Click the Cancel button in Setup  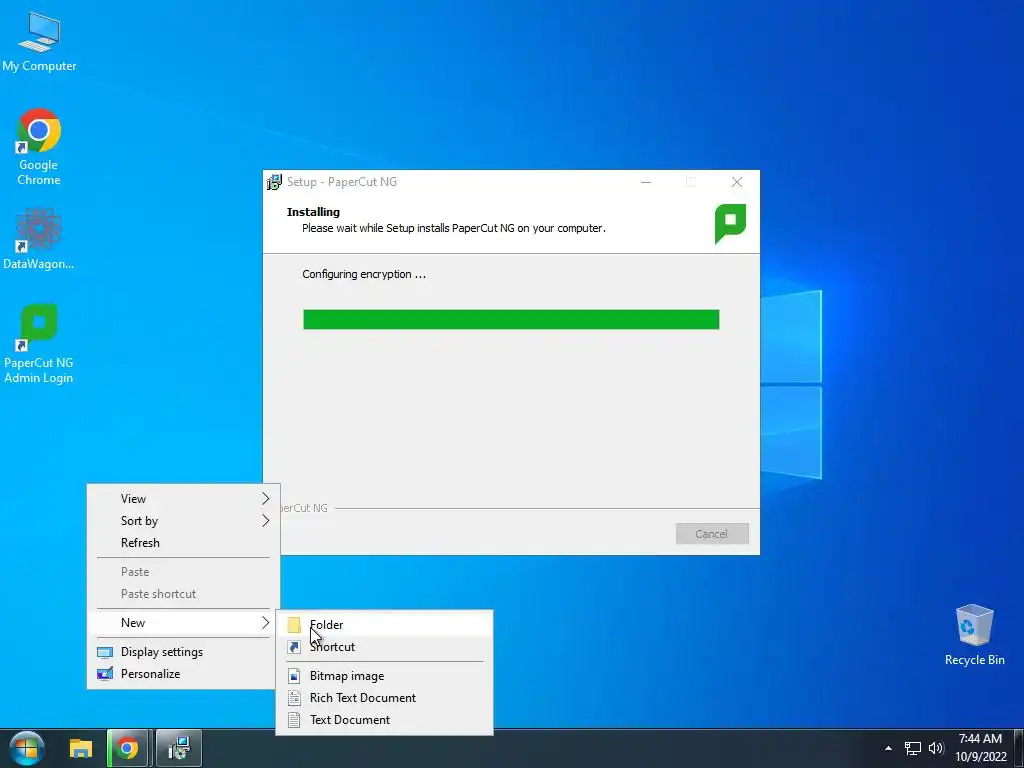tap(712, 534)
